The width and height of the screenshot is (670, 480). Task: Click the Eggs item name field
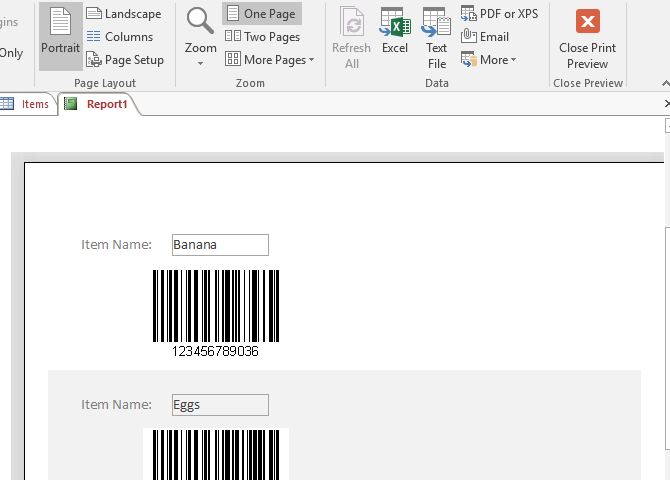[220, 405]
